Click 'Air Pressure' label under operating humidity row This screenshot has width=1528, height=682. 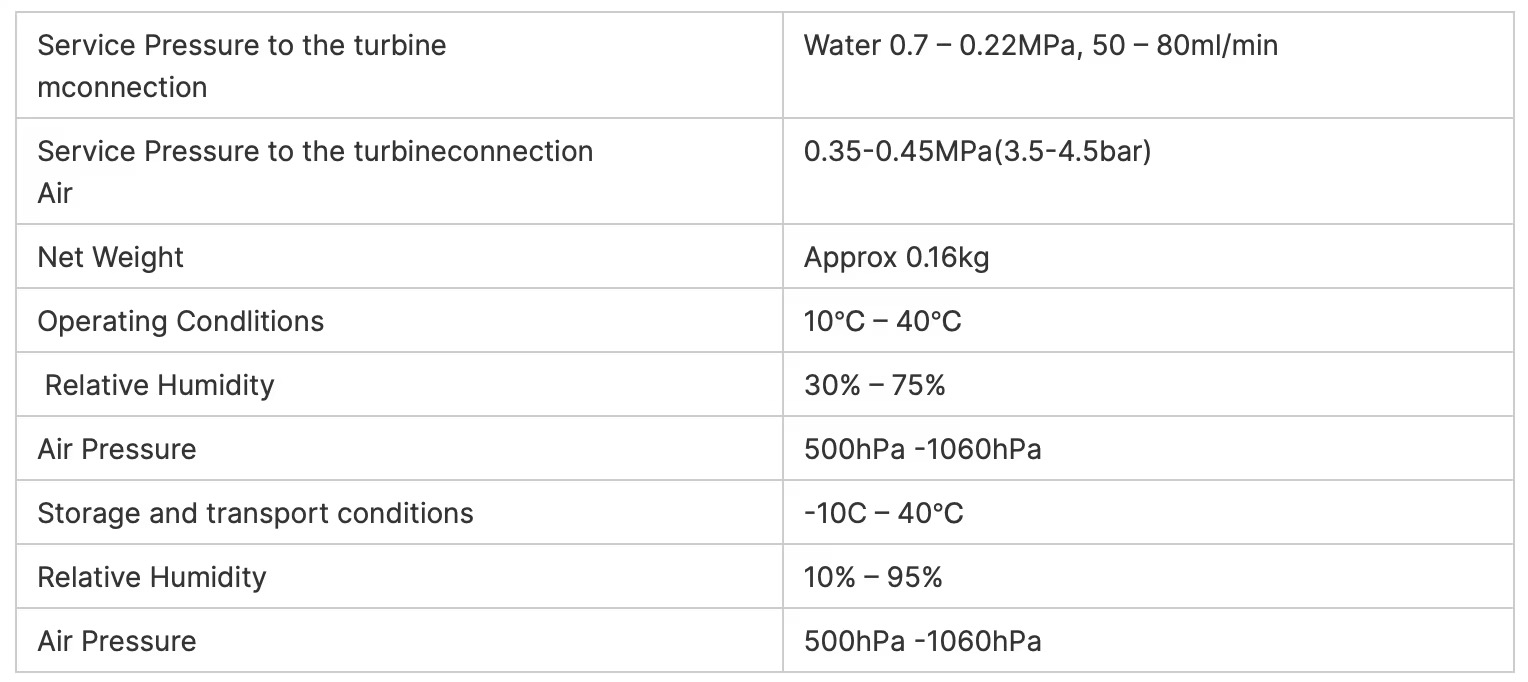[x=117, y=450]
